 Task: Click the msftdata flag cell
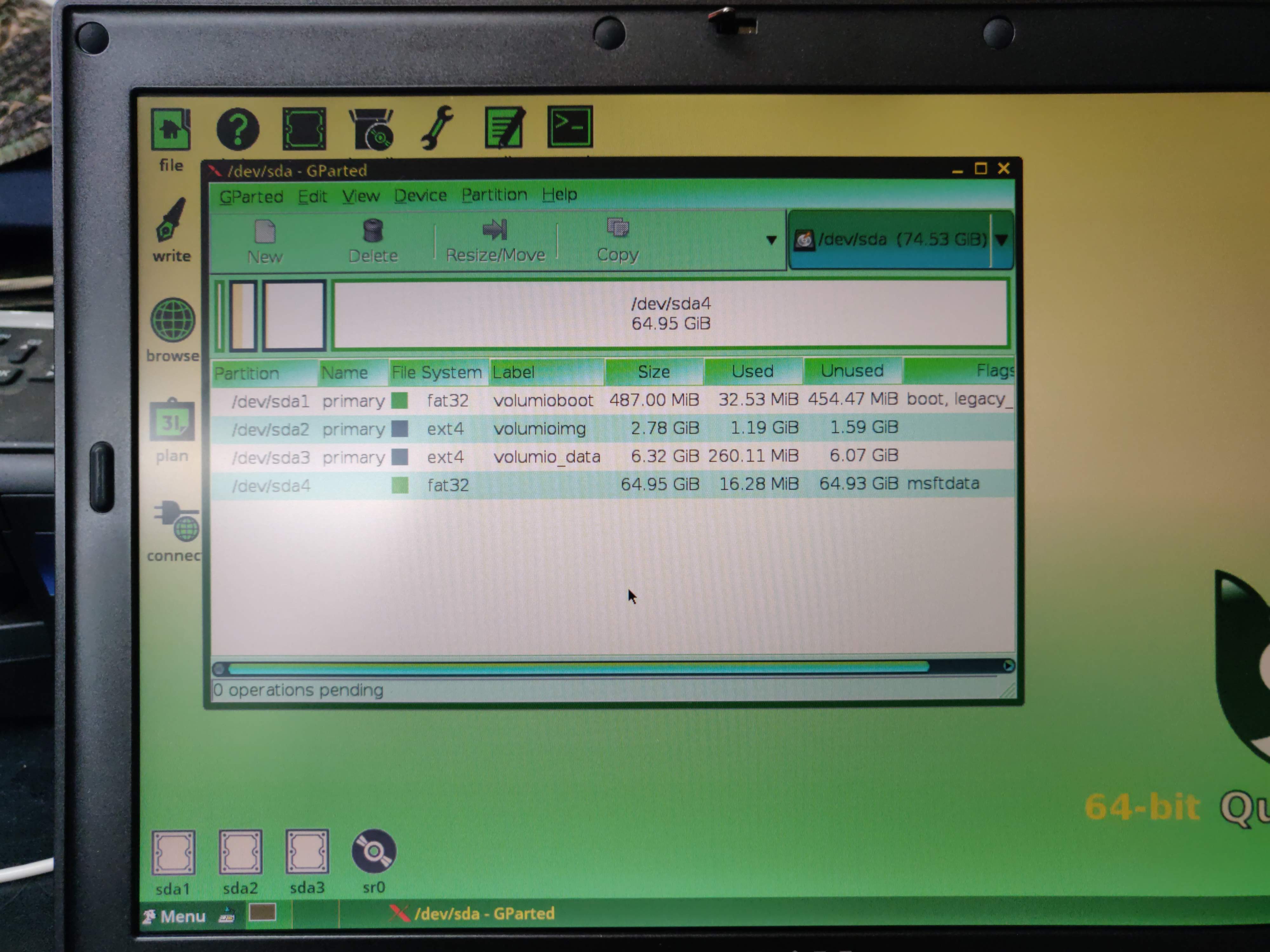point(943,483)
